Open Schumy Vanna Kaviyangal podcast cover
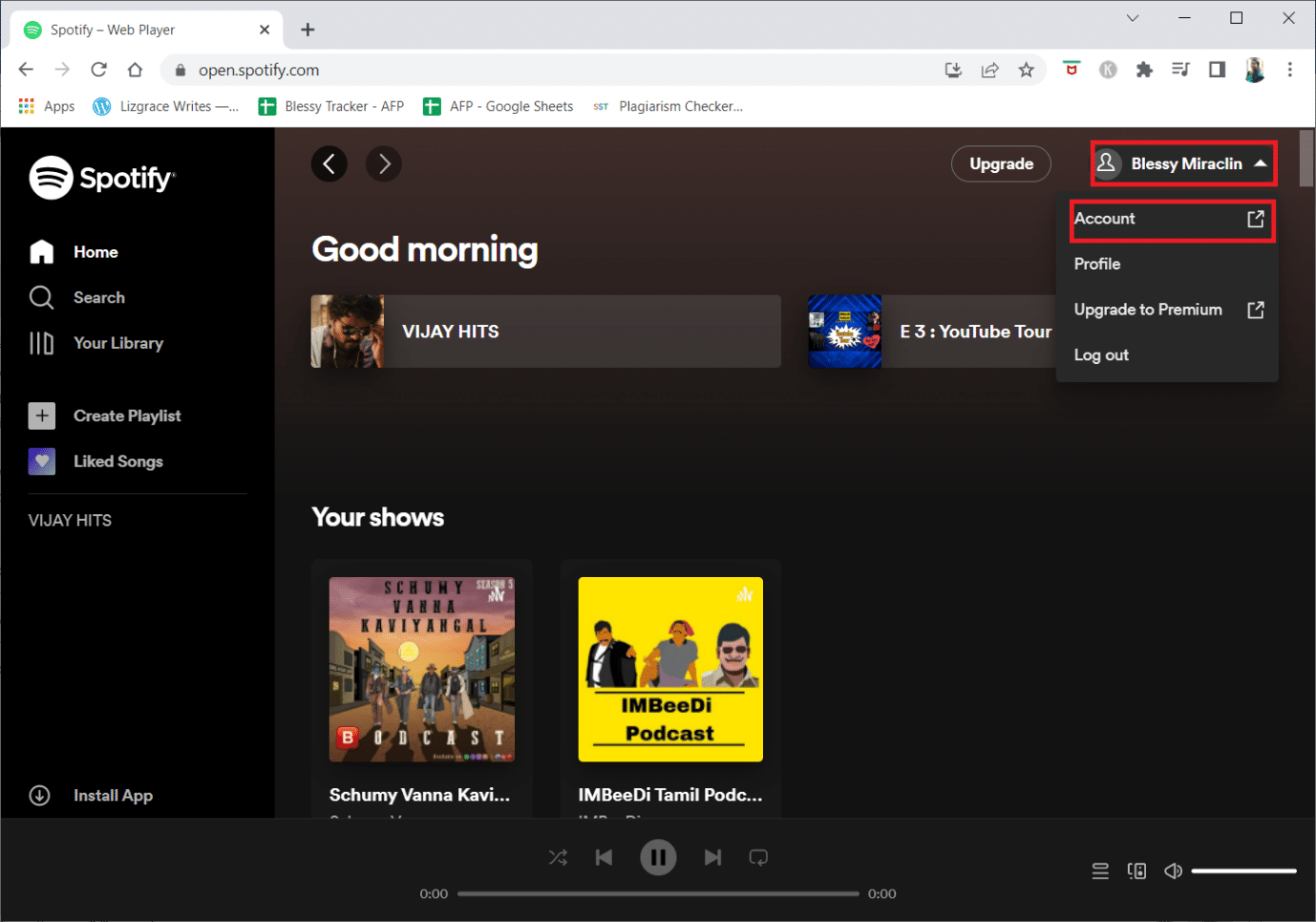Viewport: 1316px width, 922px height. coord(422,670)
